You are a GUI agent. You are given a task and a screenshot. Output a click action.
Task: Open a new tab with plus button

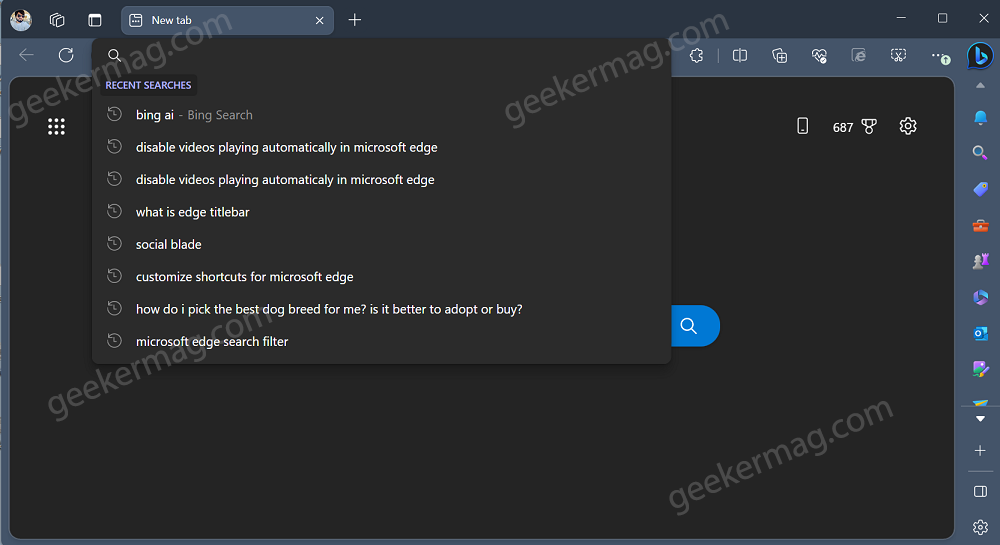(355, 20)
